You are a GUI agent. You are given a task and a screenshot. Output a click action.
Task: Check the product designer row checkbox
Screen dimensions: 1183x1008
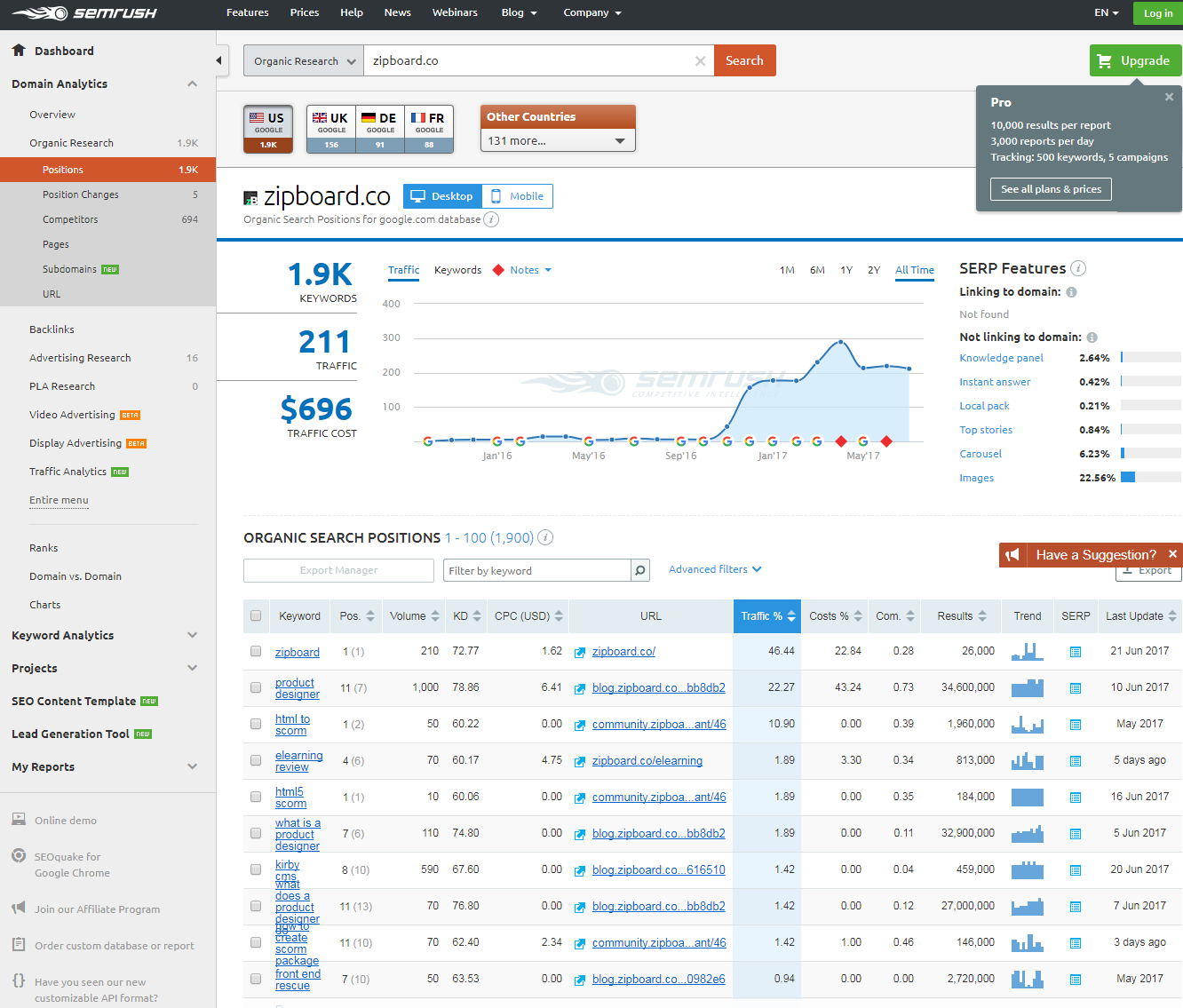[256, 687]
